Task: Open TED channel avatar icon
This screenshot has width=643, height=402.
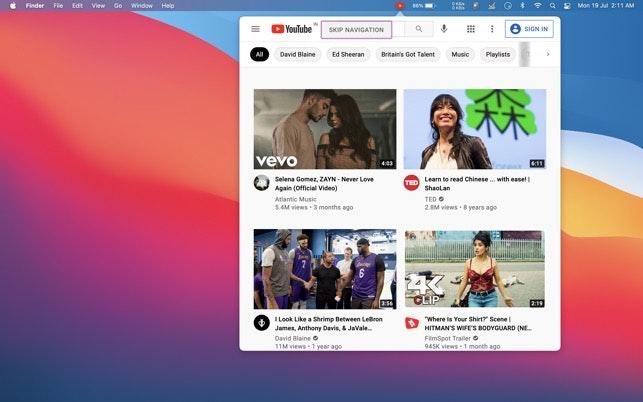Action: (x=411, y=183)
